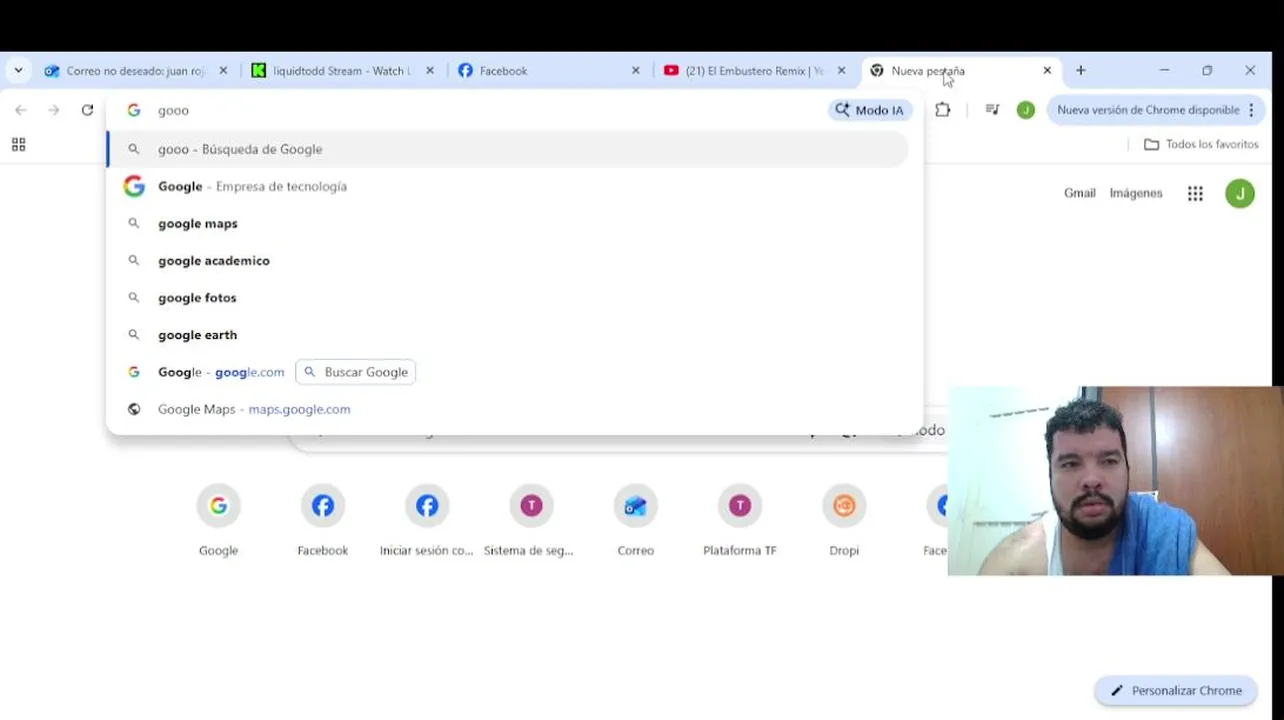Click the Buscar Google chip
Screen dimensions: 1284x720
point(356,372)
